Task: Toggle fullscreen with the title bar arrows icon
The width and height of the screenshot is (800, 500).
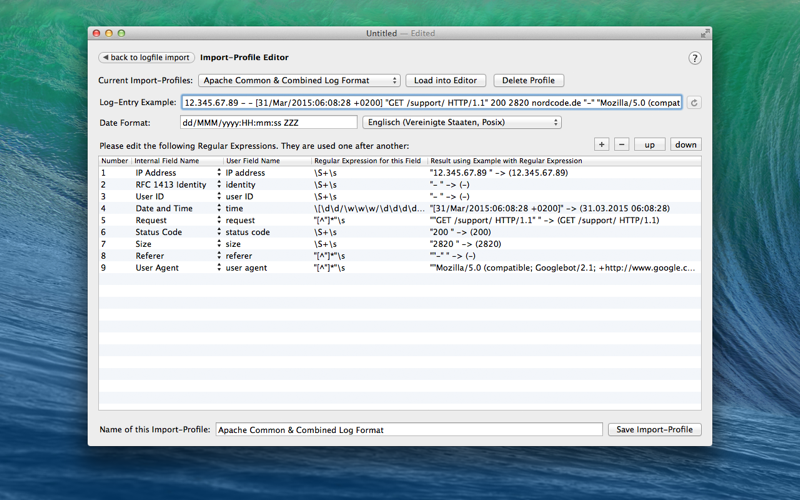Action: pos(705,33)
